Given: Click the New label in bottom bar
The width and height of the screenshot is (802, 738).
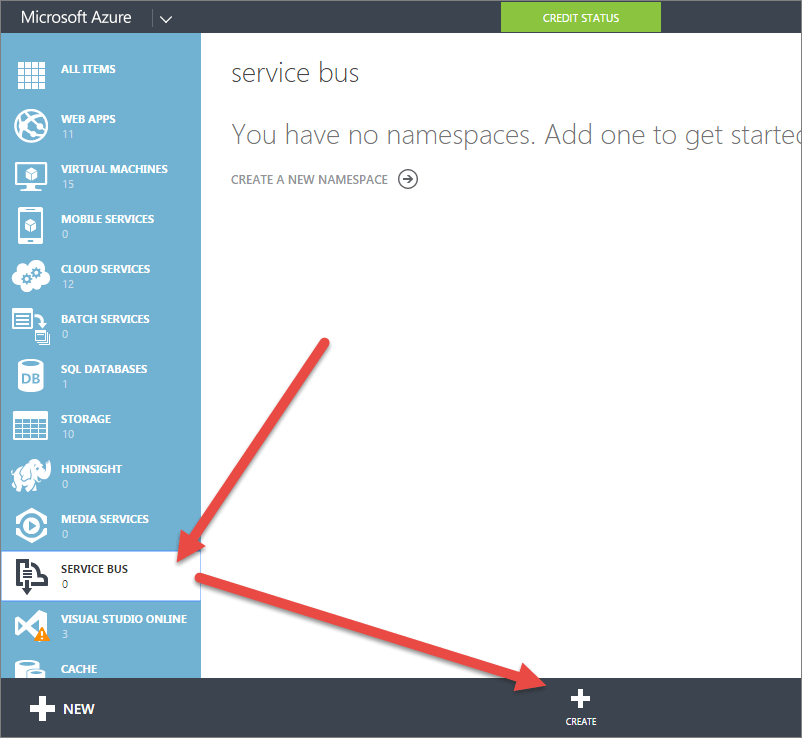Looking at the screenshot, I should (x=79, y=709).
